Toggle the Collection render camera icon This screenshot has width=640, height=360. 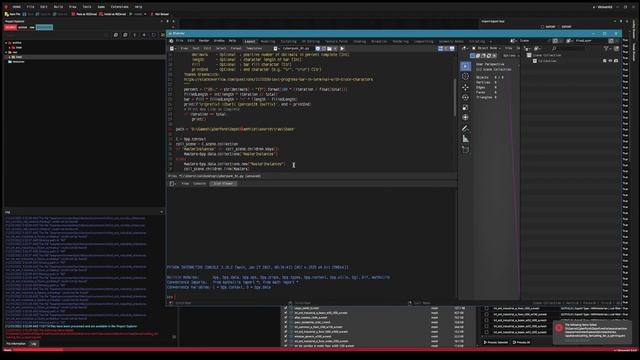(616, 61)
